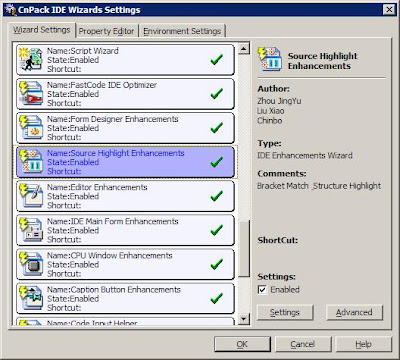
Task: Select the Name:Script Wizard row text
Action: pyautogui.click(x=83, y=51)
